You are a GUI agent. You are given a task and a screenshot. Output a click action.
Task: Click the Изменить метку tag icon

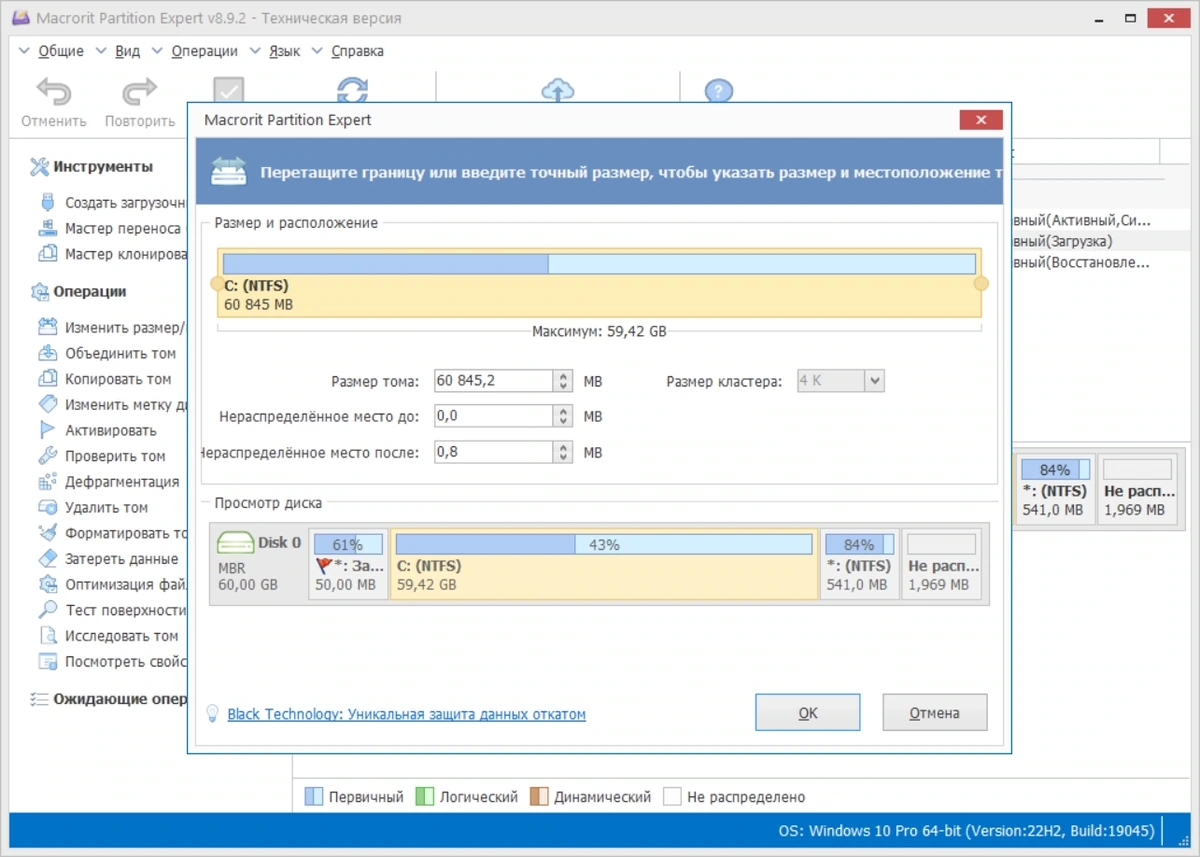[47, 404]
